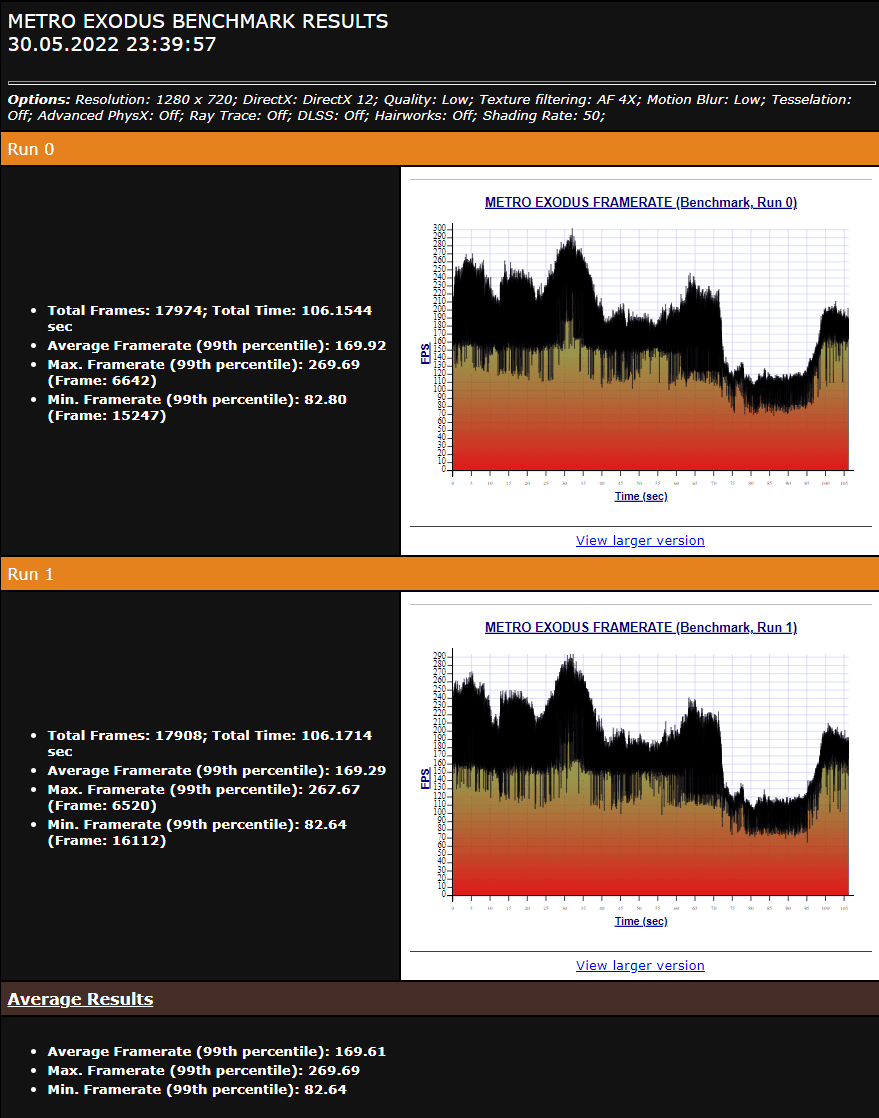
Task: Open the Run 1 framerate chart title link
Action: pos(640,627)
